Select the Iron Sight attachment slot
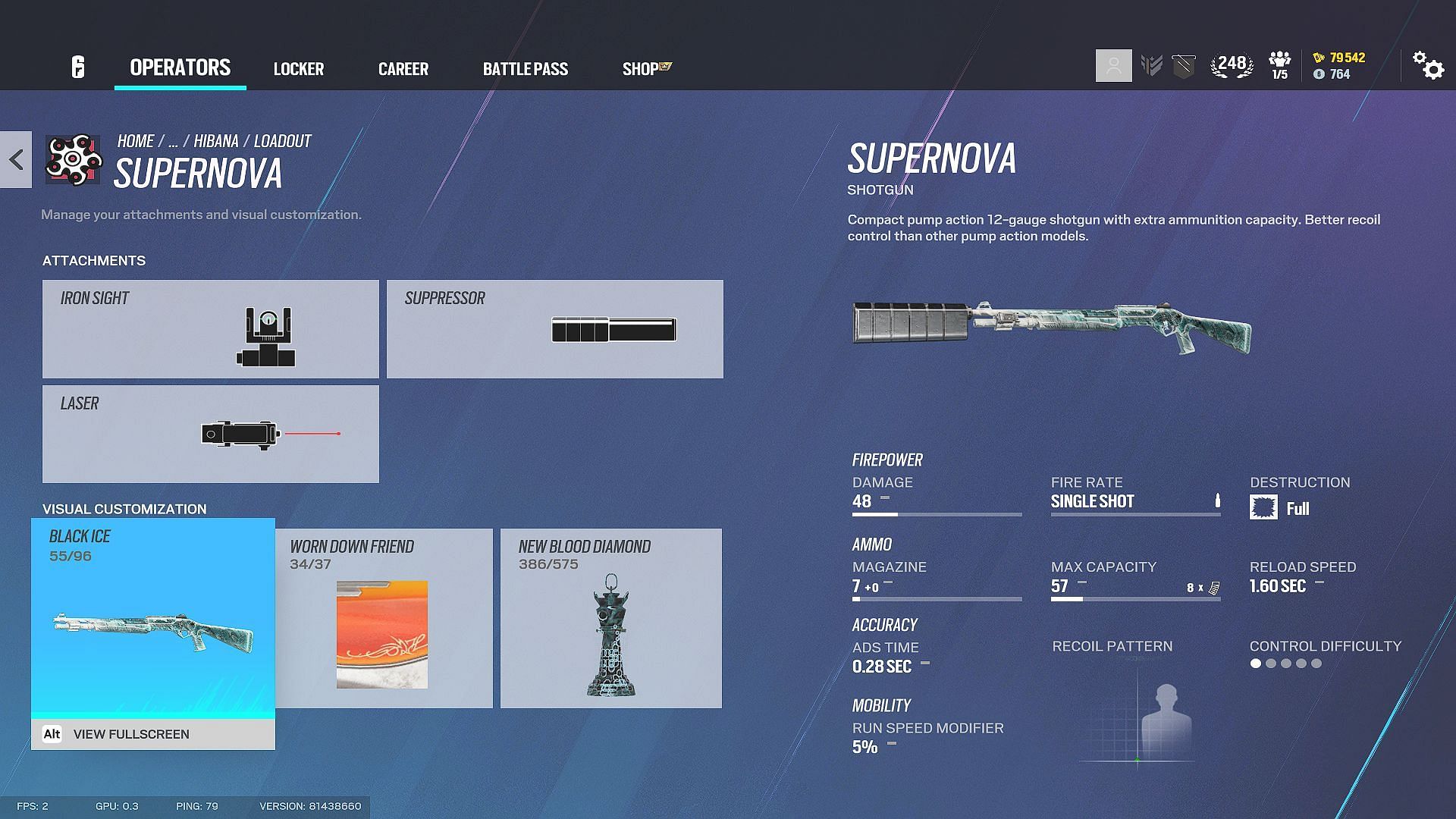The height and width of the screenshot is (819, 1456). [x=210, y=328]
